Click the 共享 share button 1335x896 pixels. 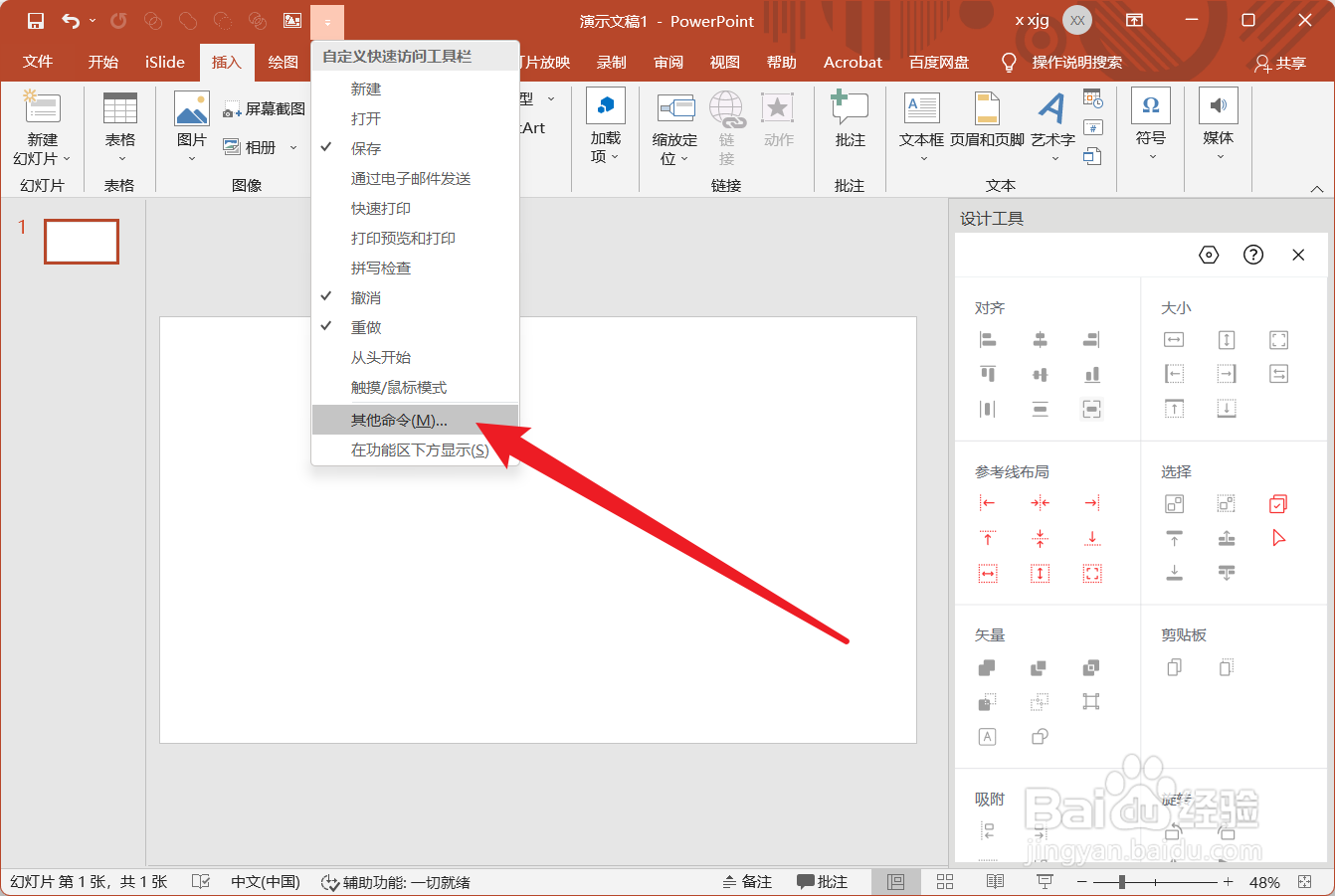(1280, 63)
